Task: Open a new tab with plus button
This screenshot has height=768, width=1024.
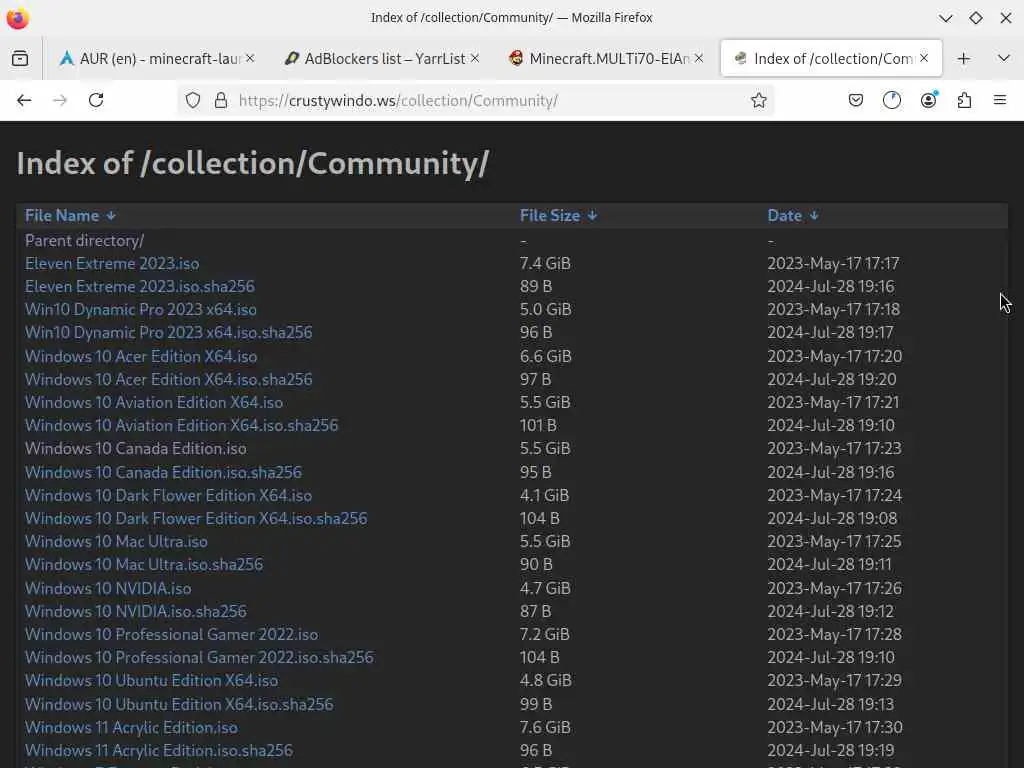Action: (x=963, y=59)
